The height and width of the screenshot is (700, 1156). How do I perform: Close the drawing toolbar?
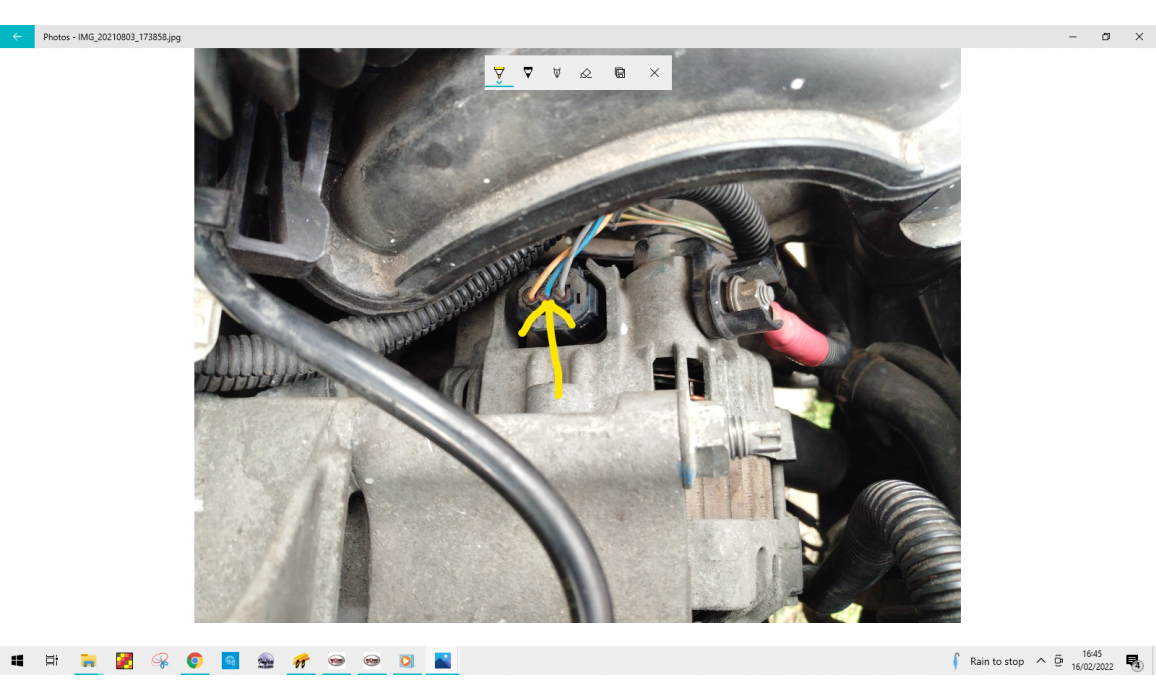click(654, 73)
